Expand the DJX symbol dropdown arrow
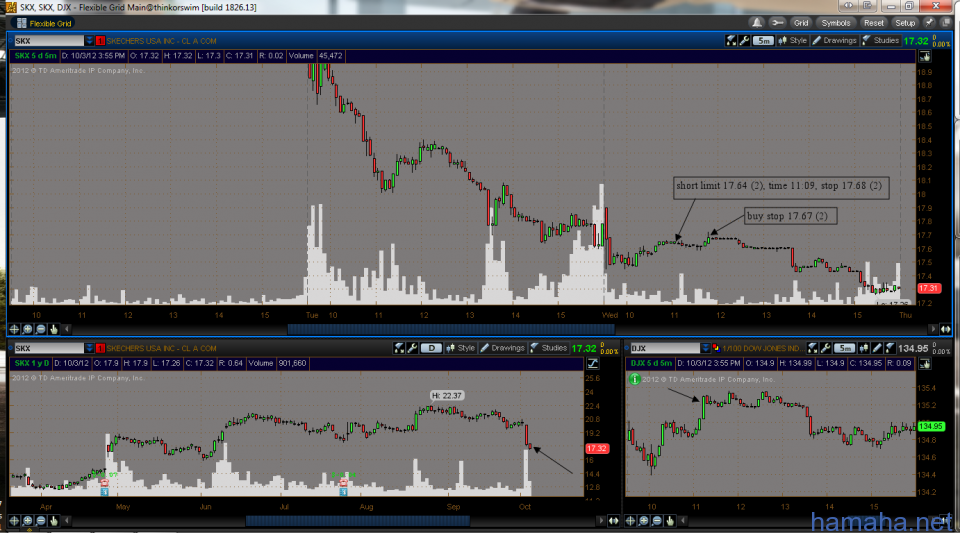This screenshot has height=533, width=960. tap(706, 348)
